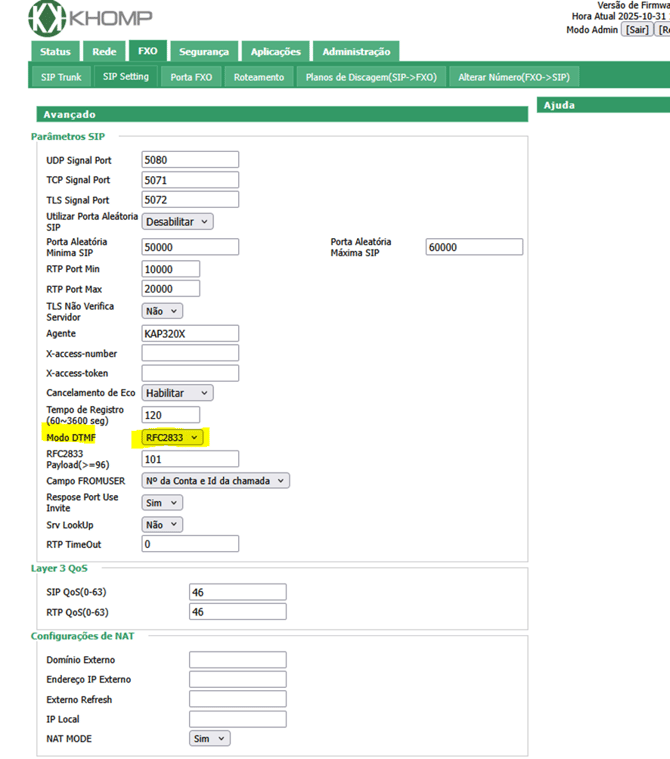Click the Endereço IP Externo field

tap(237, 679)
